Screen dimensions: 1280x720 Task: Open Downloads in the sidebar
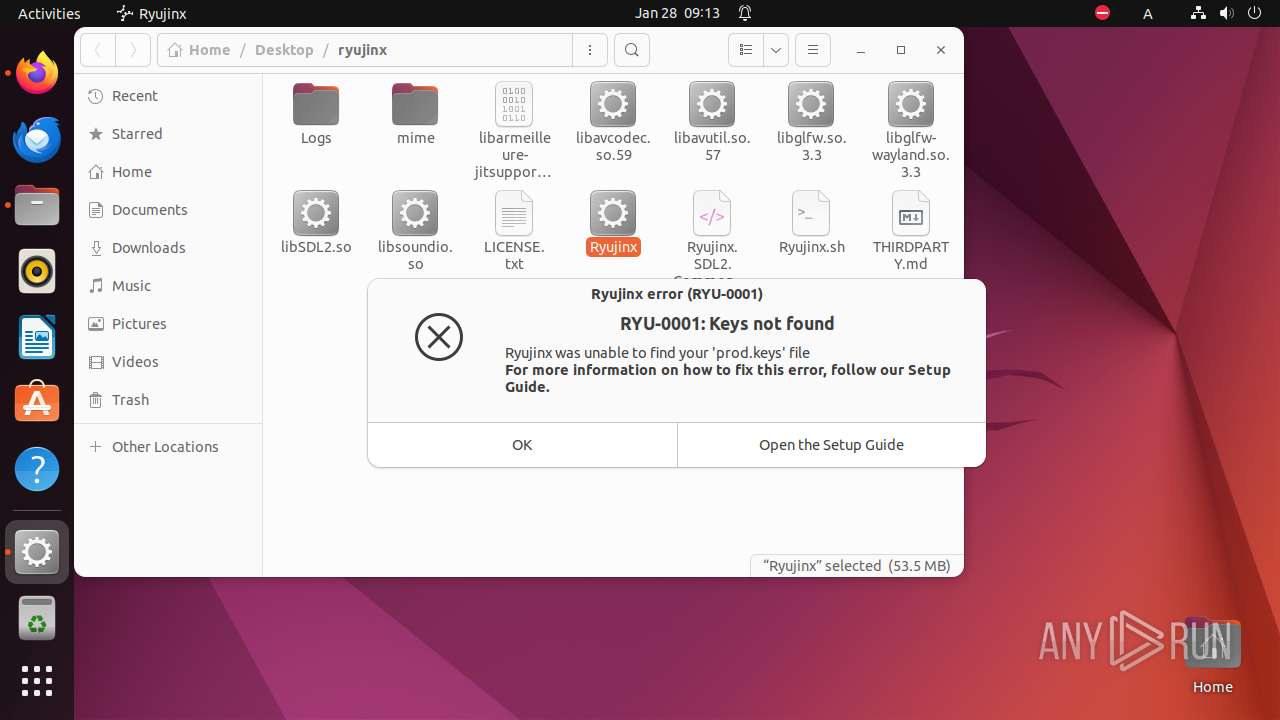click(x=168, y=248)
